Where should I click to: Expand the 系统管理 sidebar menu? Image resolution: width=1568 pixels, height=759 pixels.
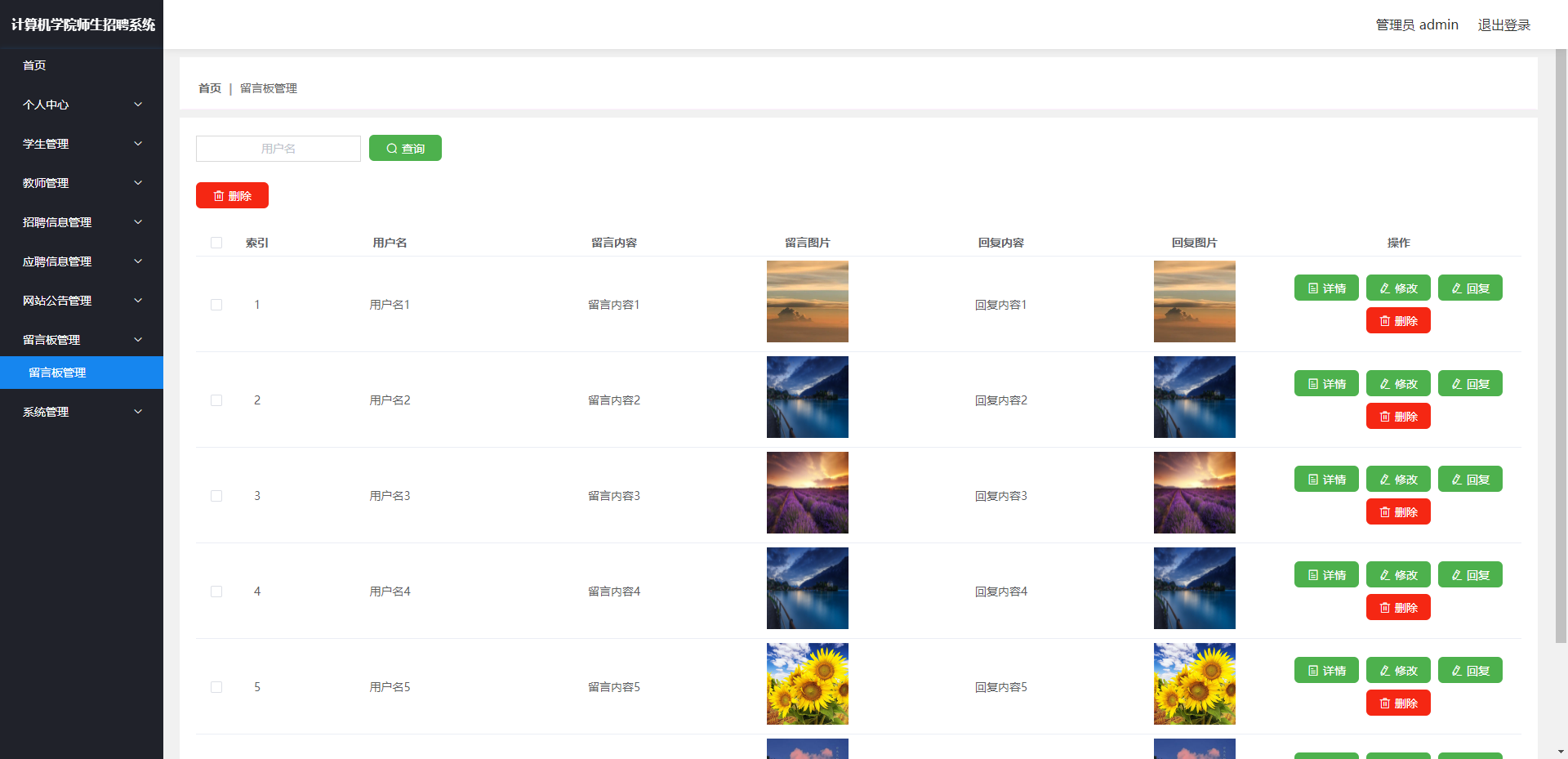point(82,412)
